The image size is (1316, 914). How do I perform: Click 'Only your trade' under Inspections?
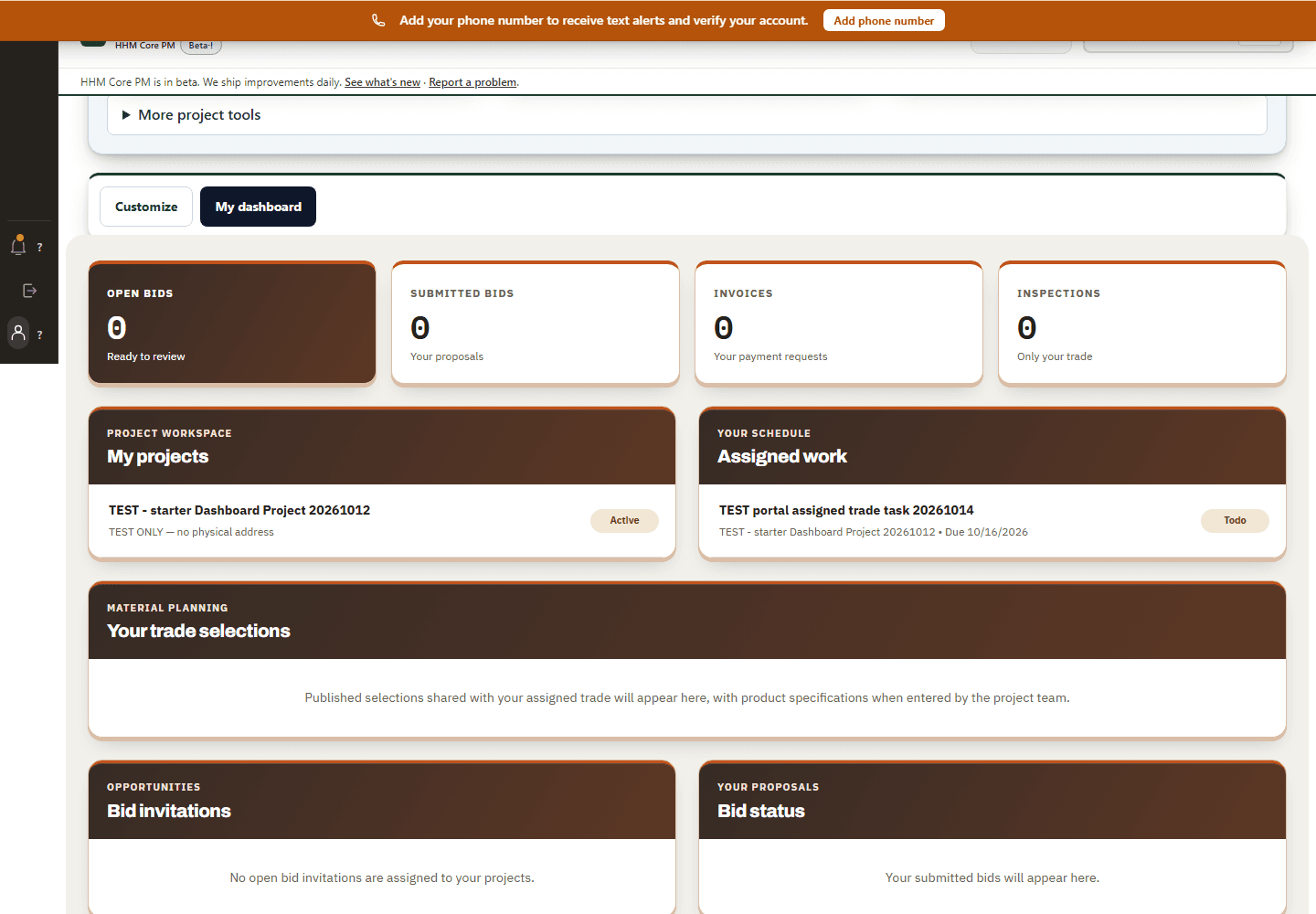coord(1055,356)
